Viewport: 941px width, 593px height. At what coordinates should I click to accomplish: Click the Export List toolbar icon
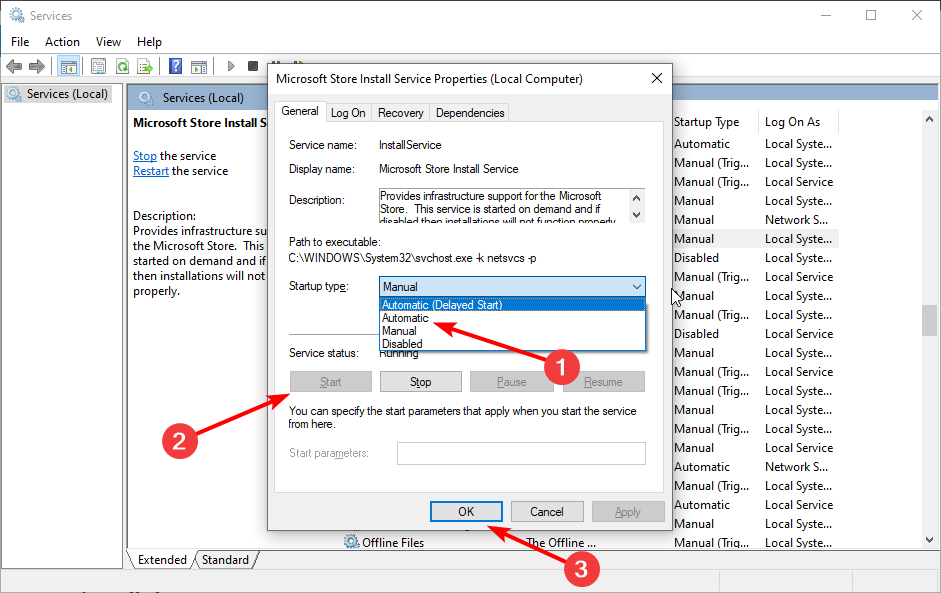tap(145, 66)
